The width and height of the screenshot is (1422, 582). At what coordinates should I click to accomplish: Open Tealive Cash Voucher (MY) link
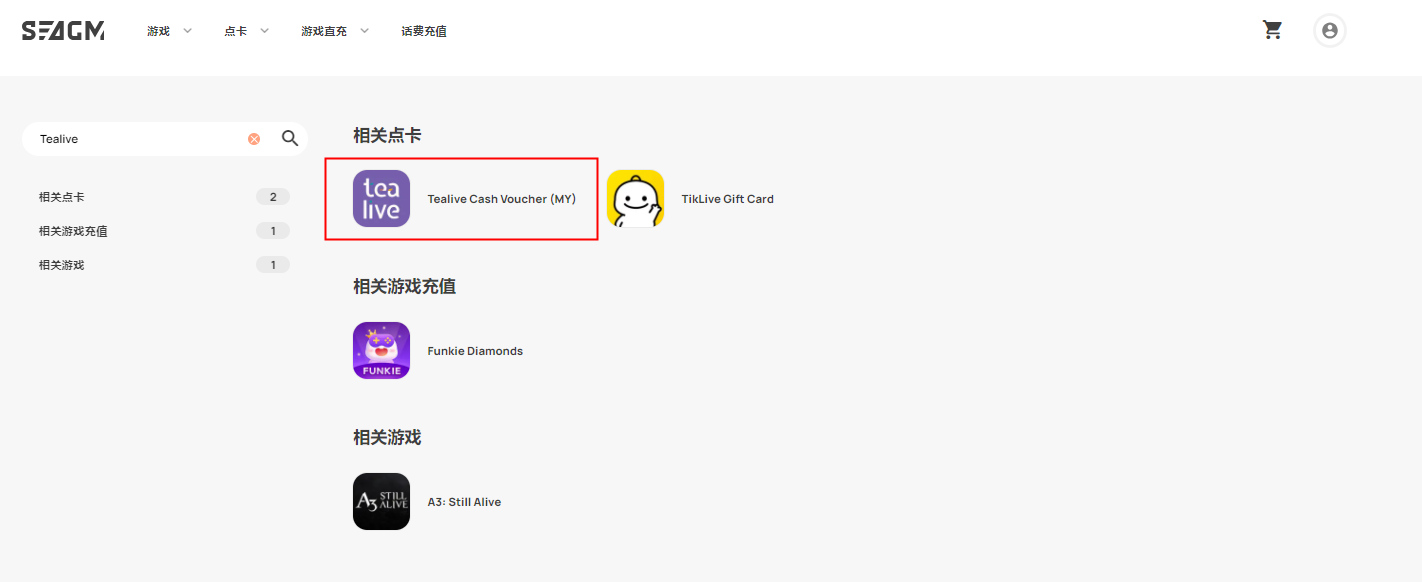(x=502, y=199)
